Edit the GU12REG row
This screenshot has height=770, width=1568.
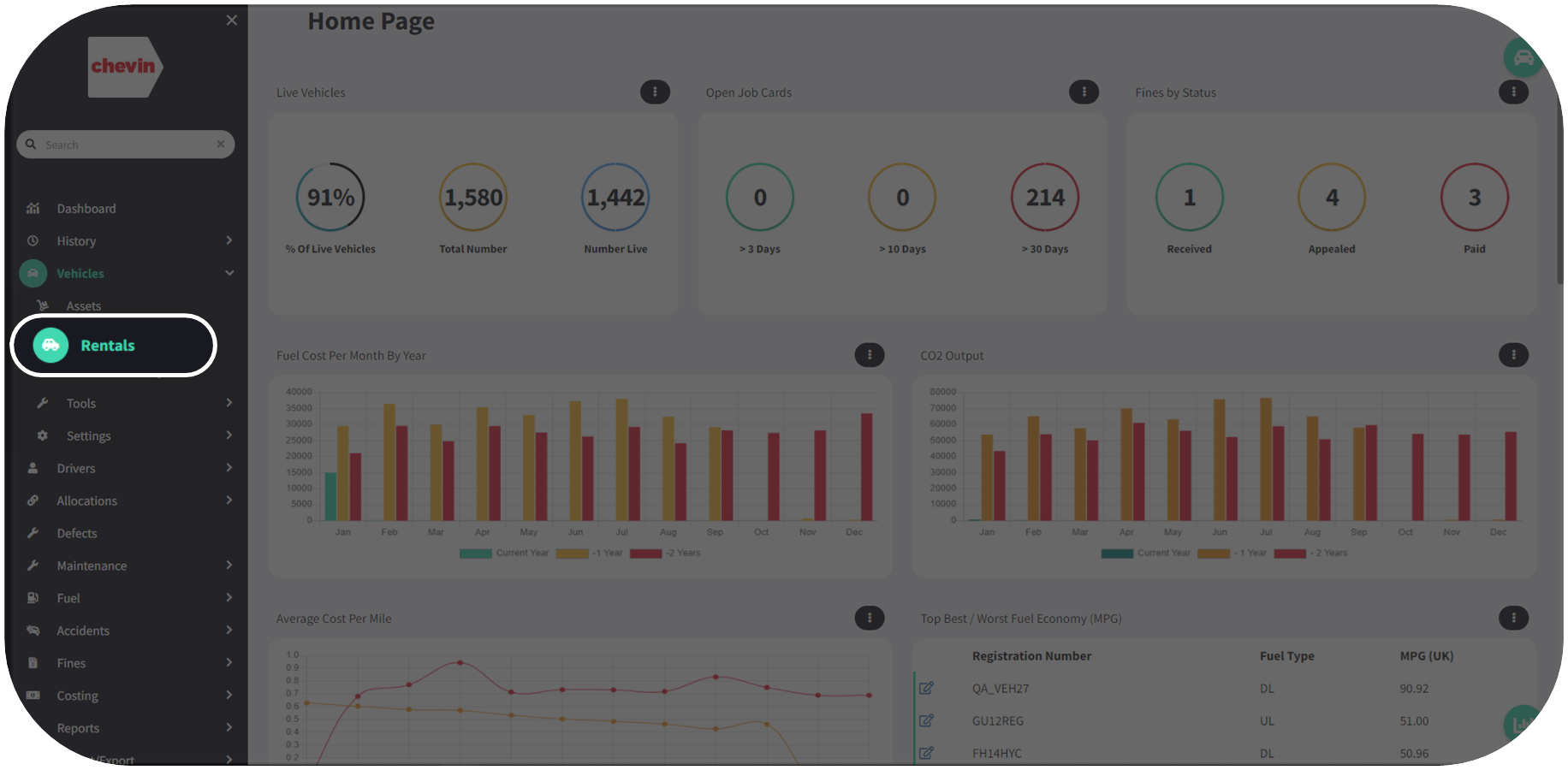pyautogui.click(x=926, y=720)
